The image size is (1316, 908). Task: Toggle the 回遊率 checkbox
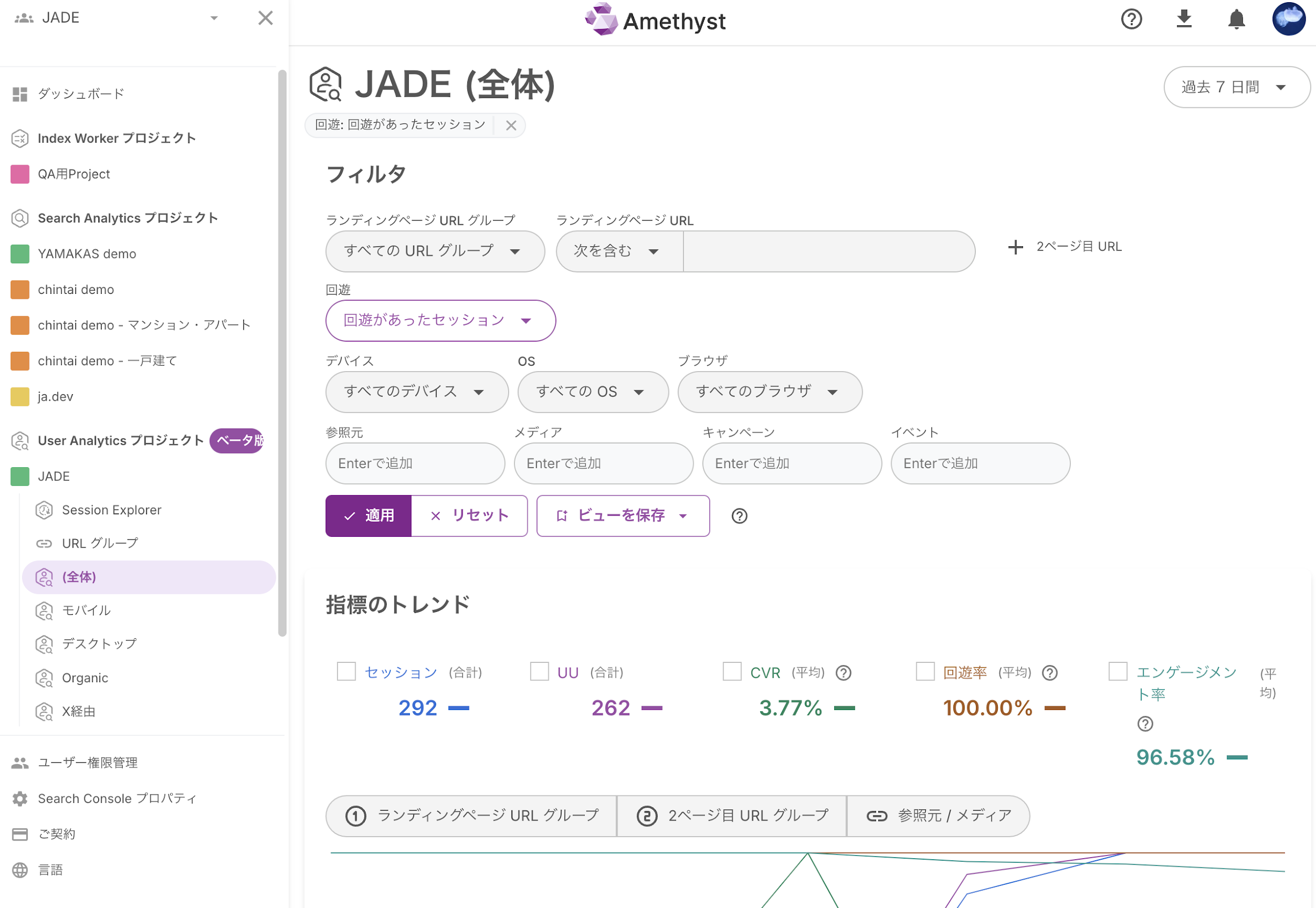click(924, 671)
